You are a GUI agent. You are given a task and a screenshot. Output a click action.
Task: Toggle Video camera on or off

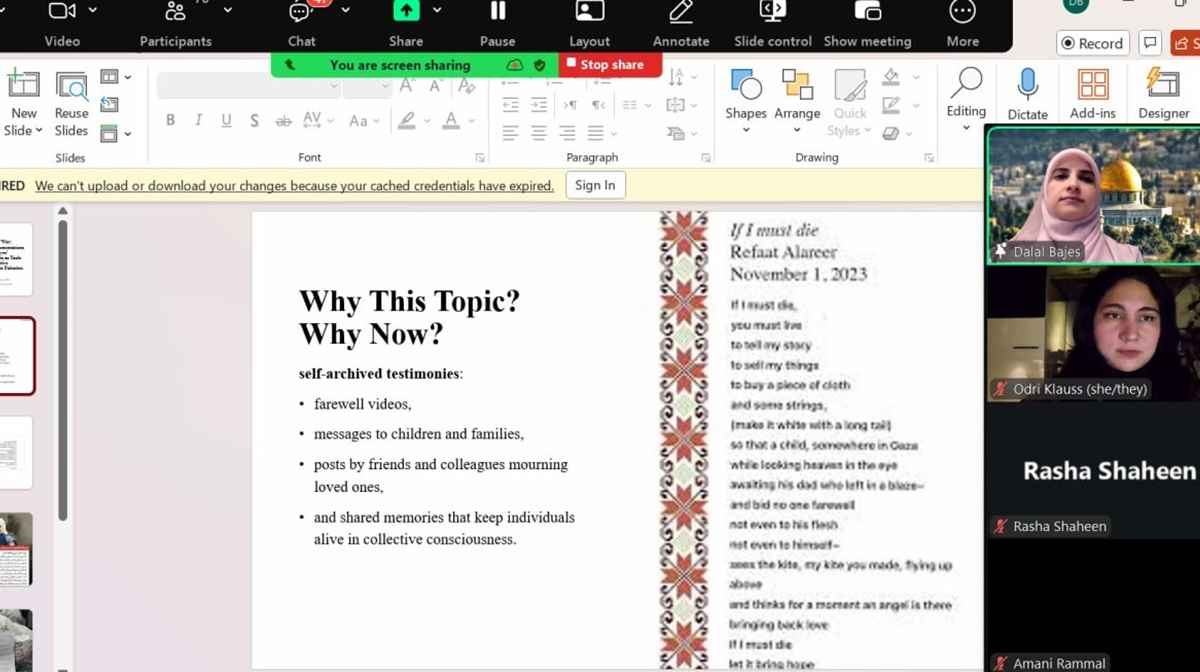click(62, 14)
